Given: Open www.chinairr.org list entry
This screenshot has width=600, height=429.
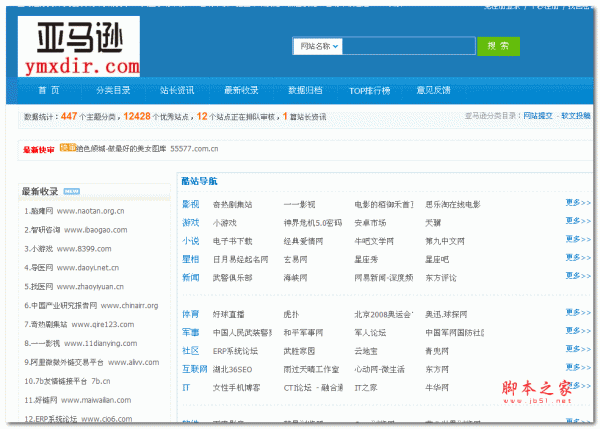Looking at the screenshot, I should tap(91, 305).
